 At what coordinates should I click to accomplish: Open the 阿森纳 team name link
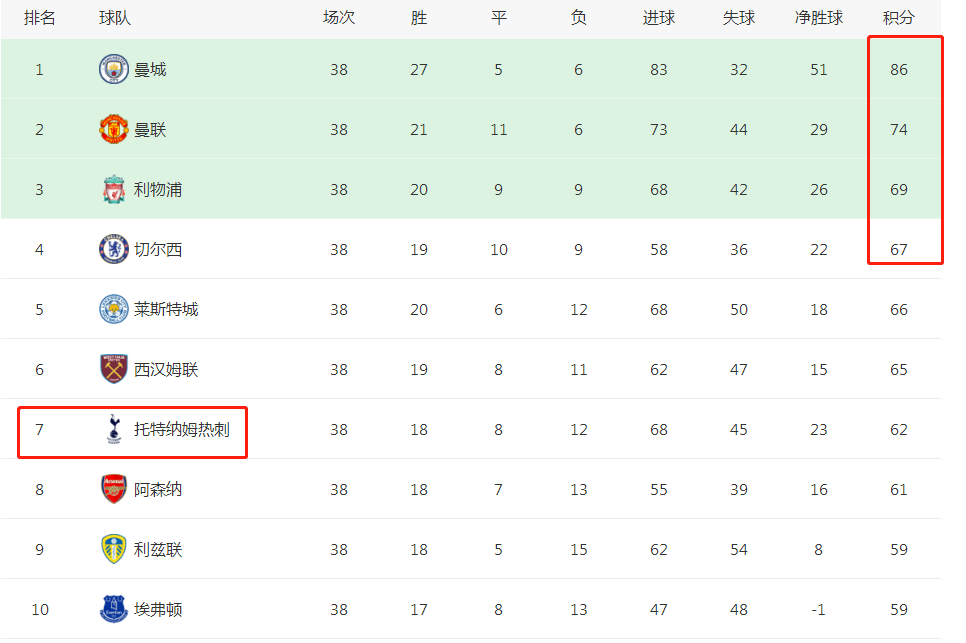coord(158,490)
